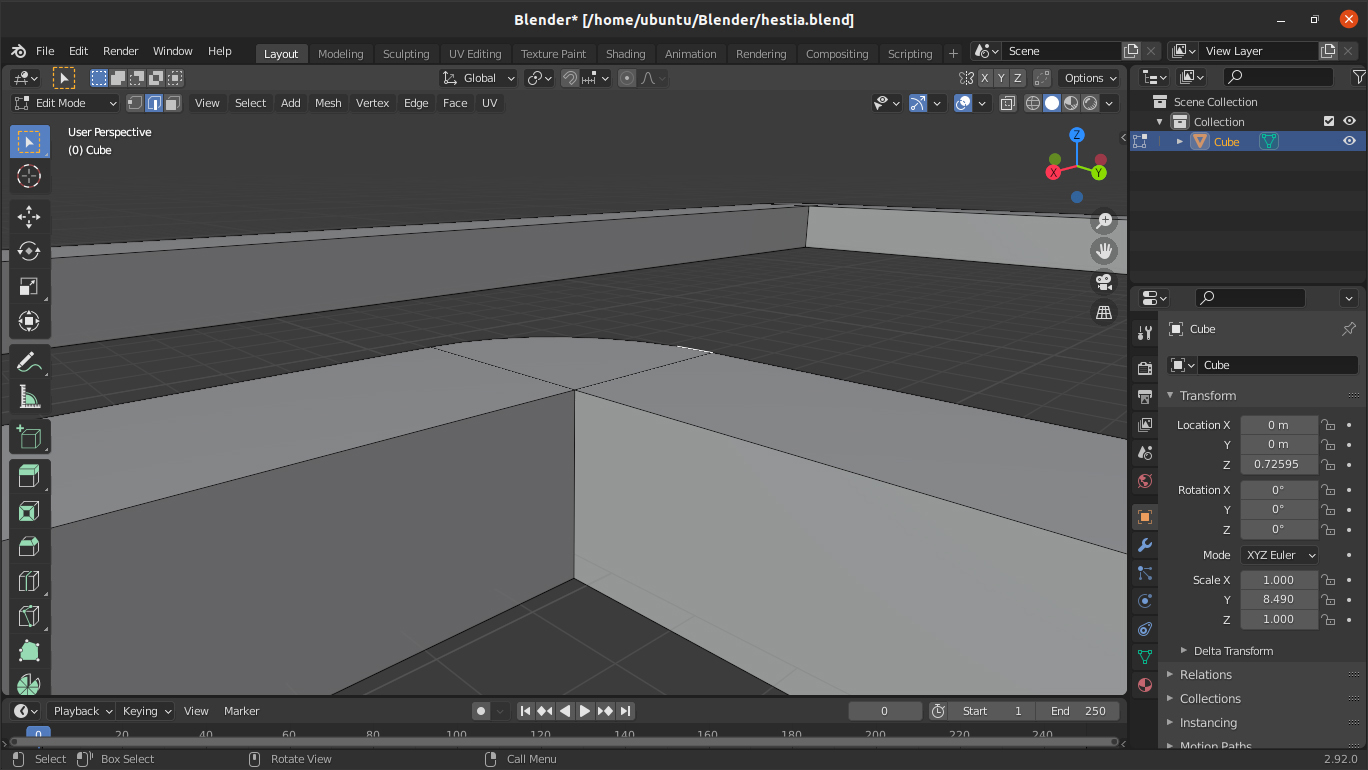1368x770 pixels.
Task: Select the Bevel tool
Action: 29,547
